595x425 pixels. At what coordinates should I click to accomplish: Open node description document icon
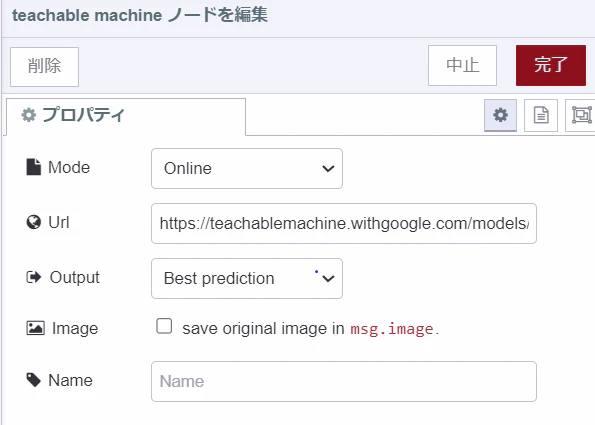pos(541,115)
